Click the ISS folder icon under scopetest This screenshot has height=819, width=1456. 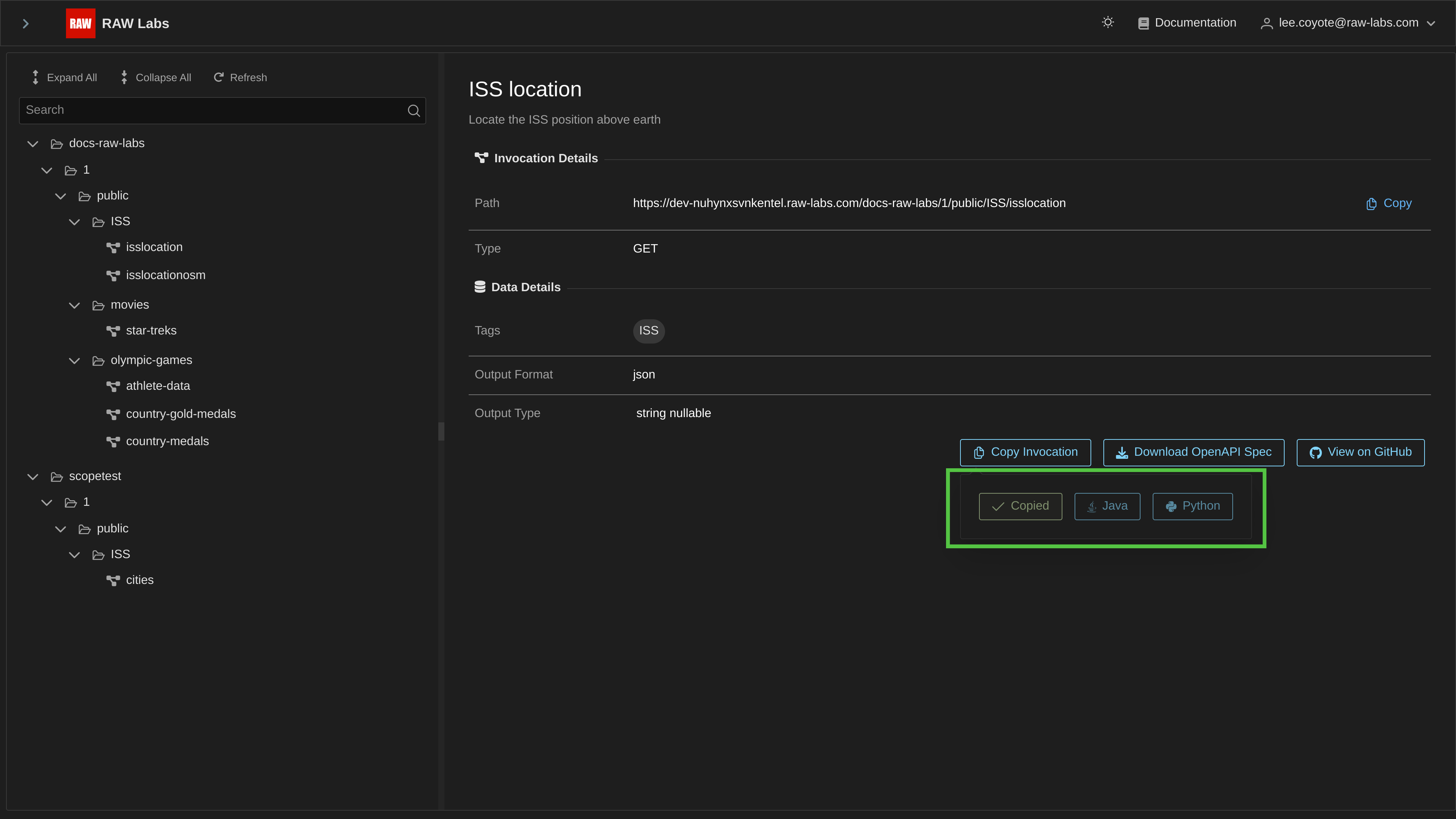[98, 554]
